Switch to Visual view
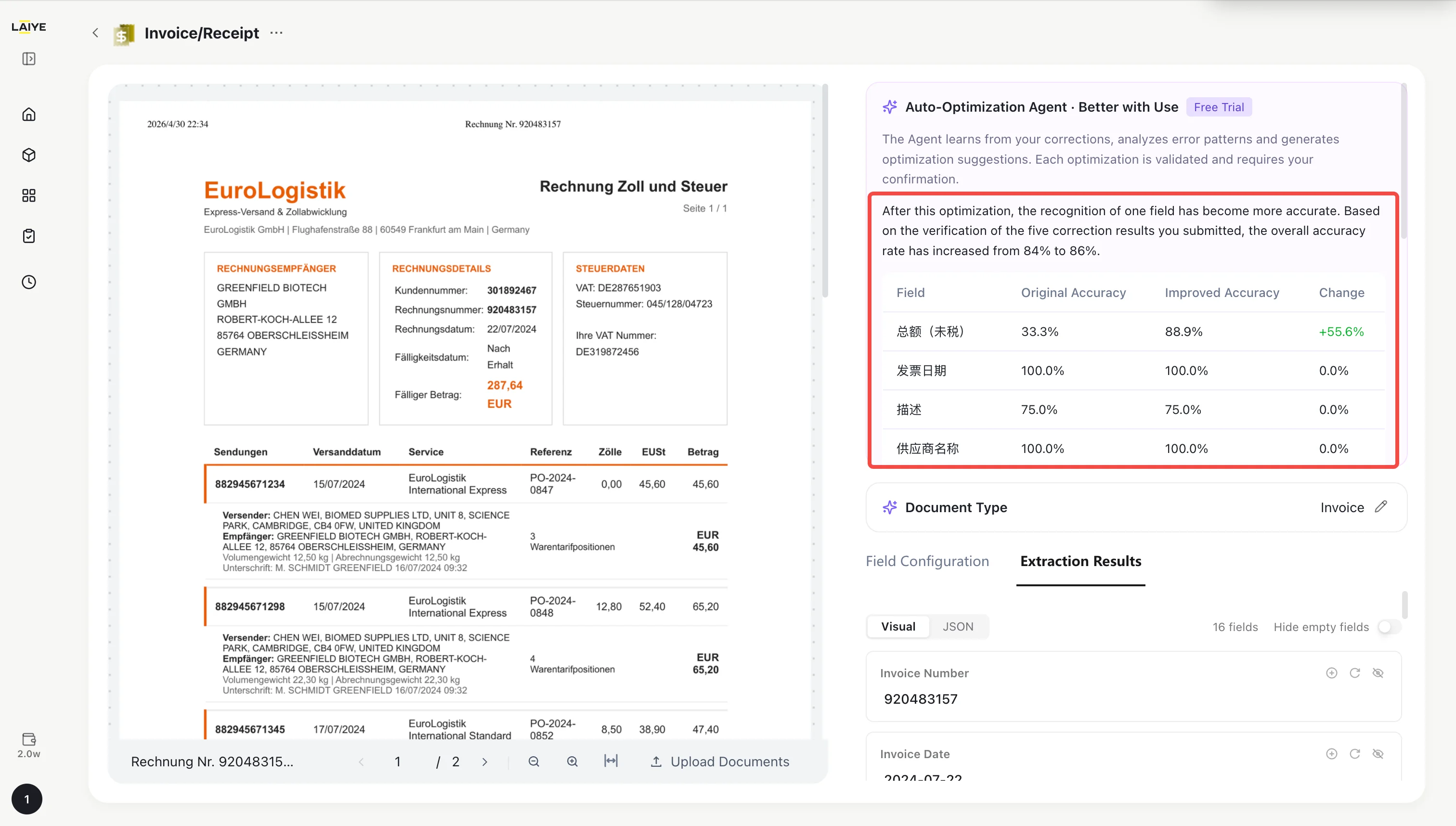This screenshot has height=826, width=1456. pos(898,626)
